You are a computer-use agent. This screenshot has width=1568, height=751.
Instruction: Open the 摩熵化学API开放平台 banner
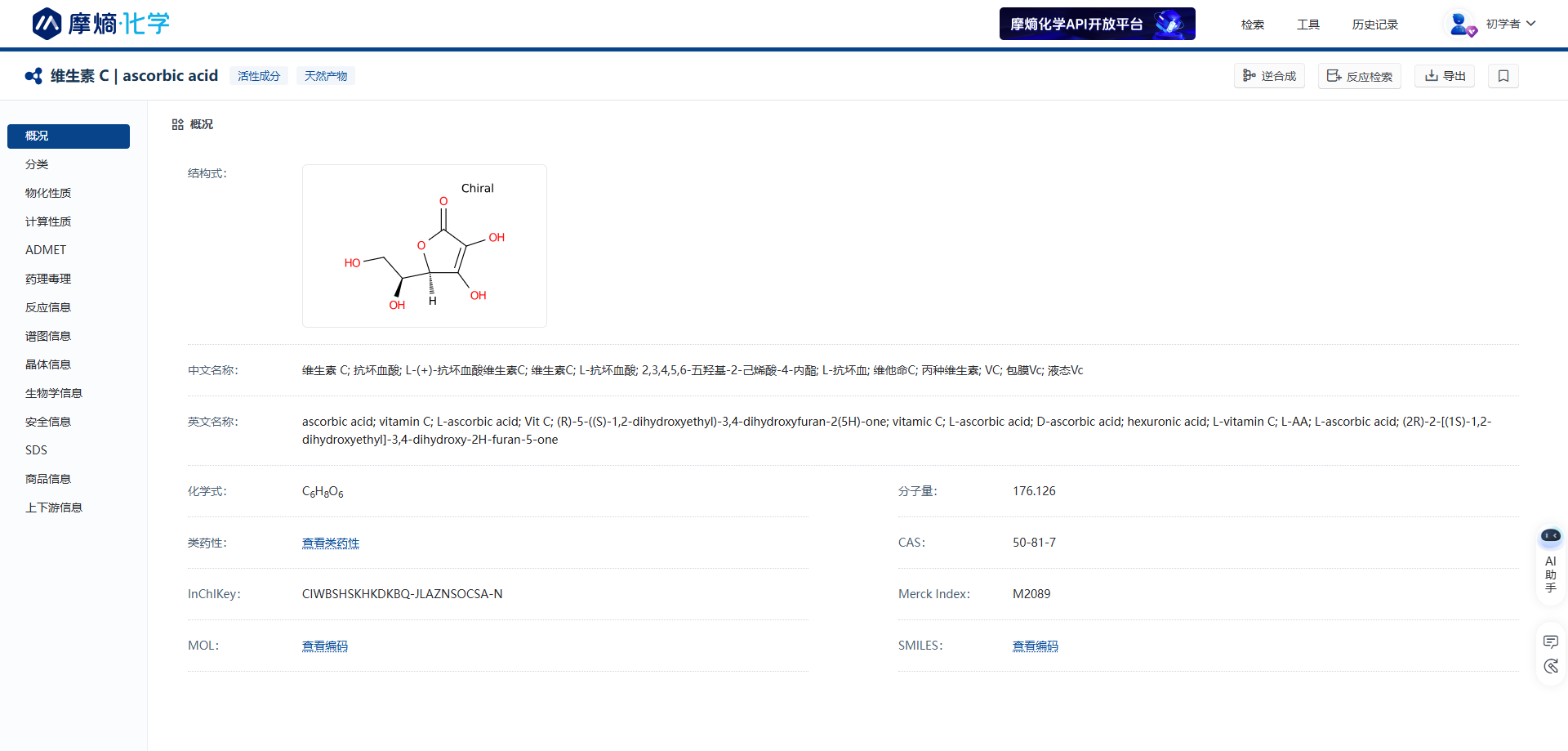(1097, 24)
